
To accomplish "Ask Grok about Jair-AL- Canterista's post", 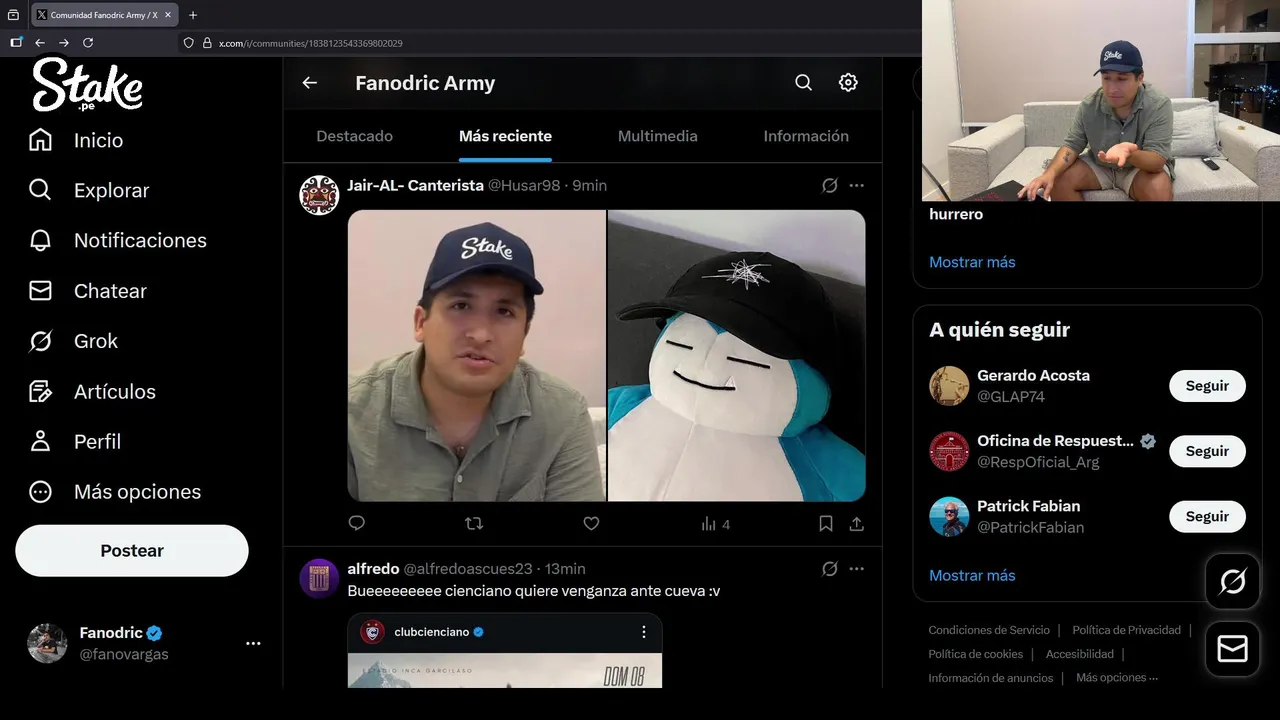I will click(x=829, y=185).
